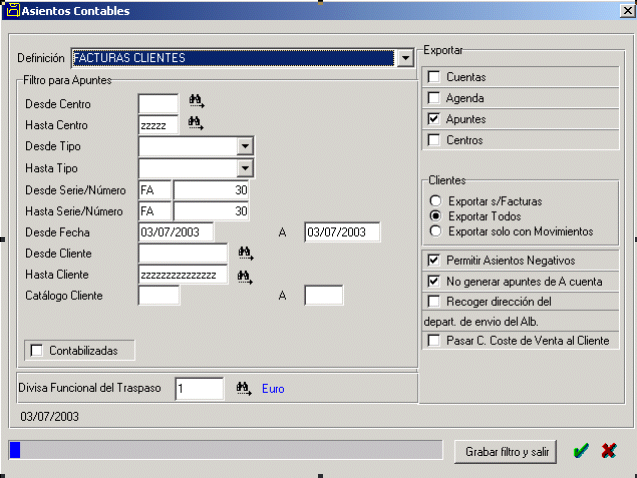Click the Desde Centro input field

158,104
